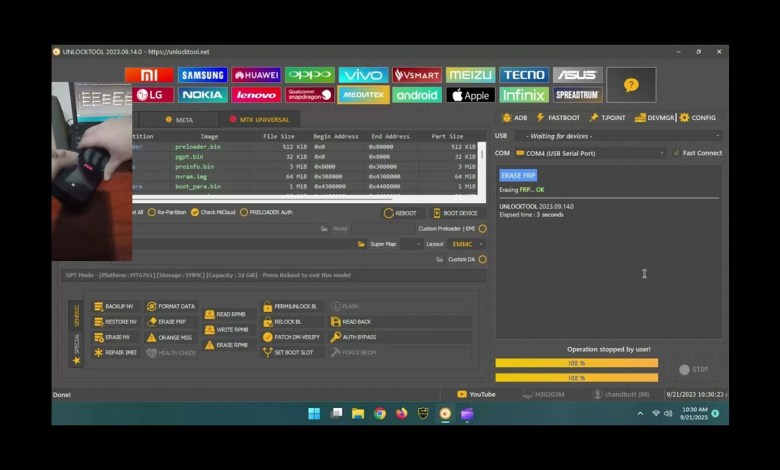Click REPAIR IMEI tool
The height and width of the screenshot is (470, 780).
pyautogui.click(x=115, y=352)
